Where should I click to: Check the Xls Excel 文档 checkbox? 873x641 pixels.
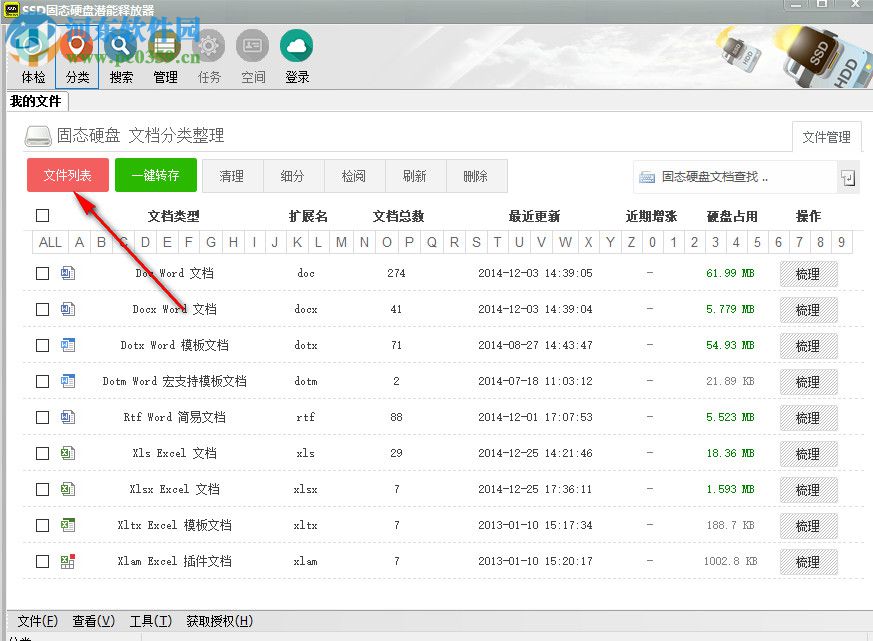42,453
